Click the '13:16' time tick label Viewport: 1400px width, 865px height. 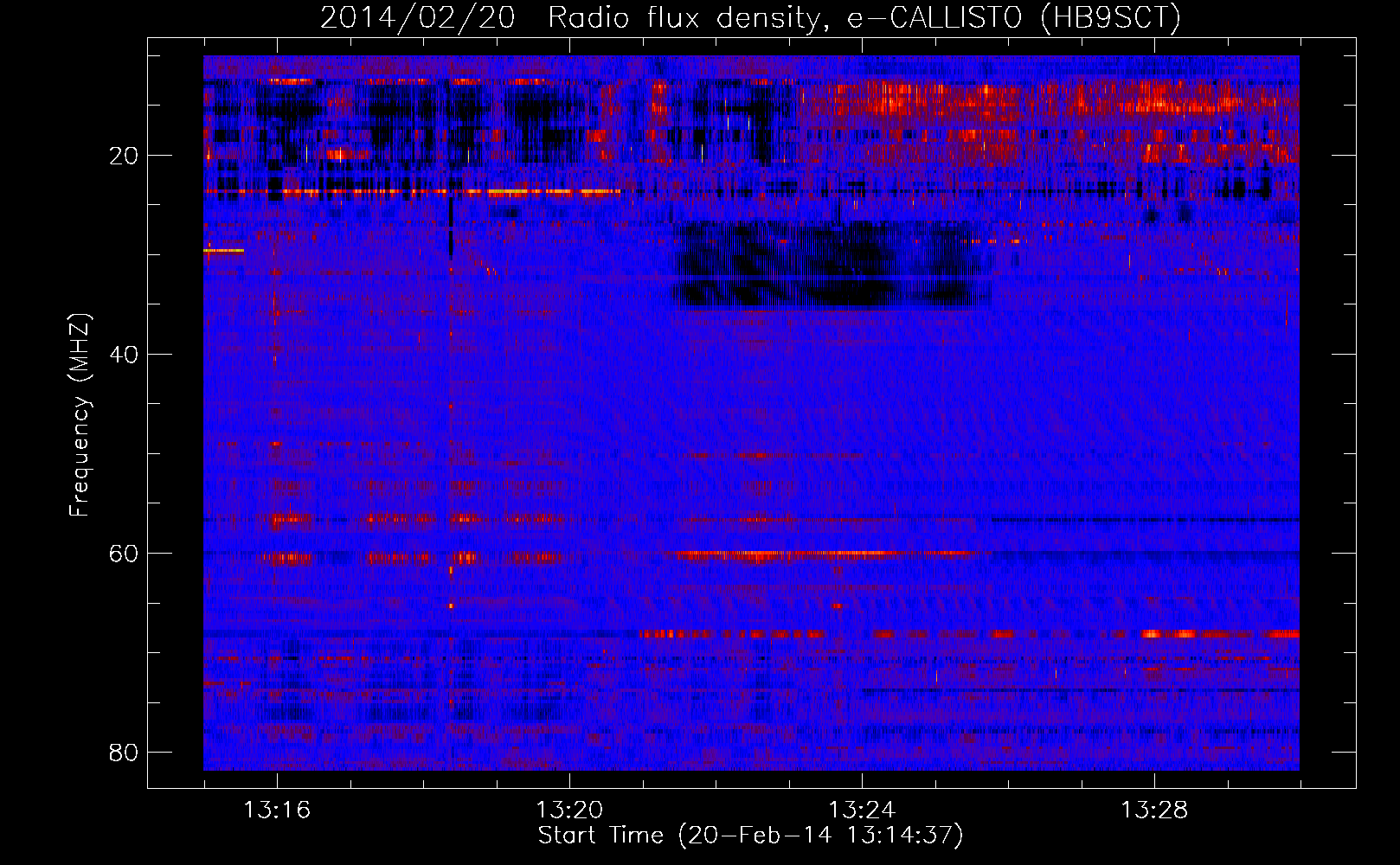277,811
